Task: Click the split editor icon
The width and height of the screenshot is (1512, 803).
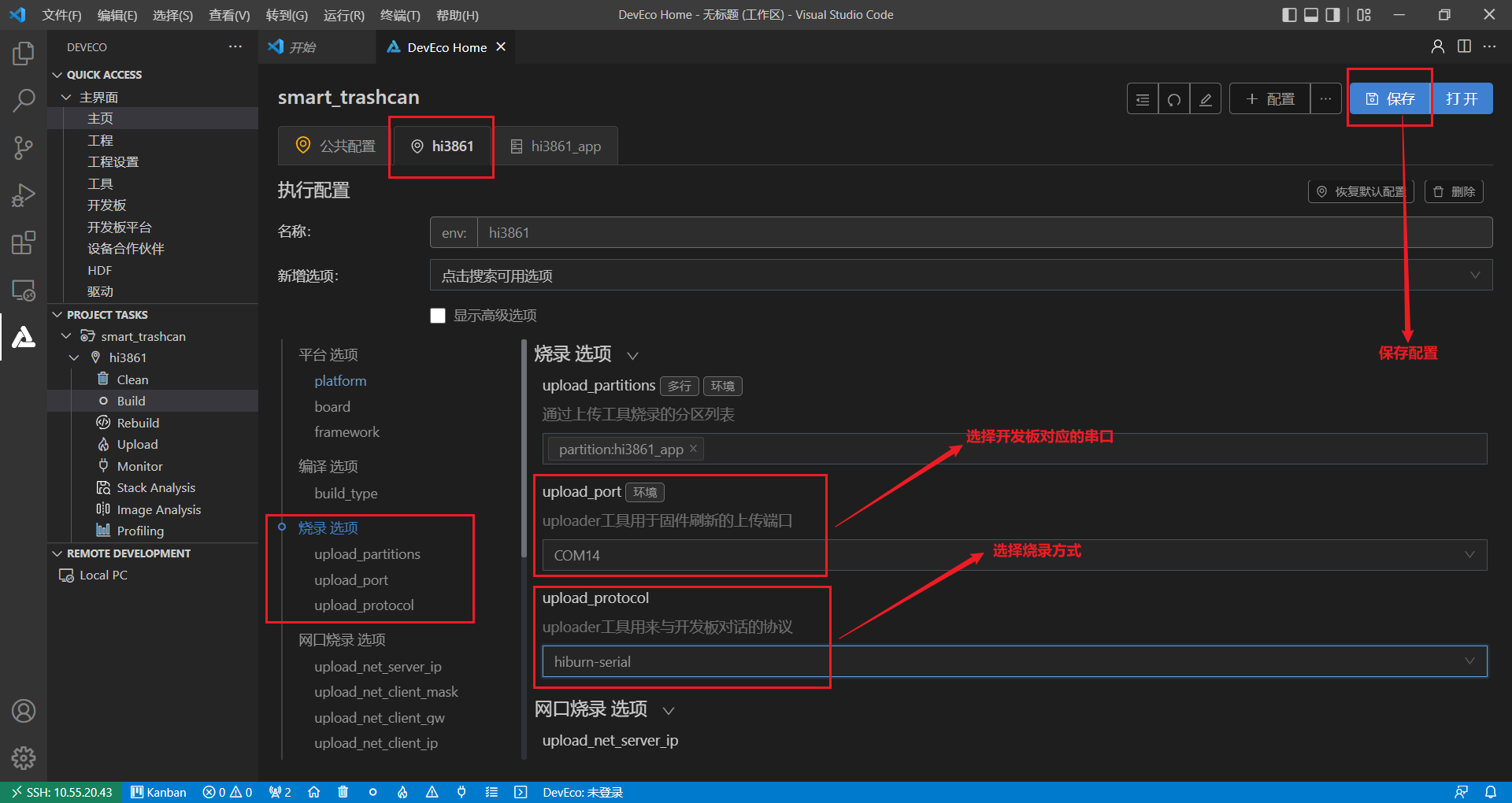Action: coord(1464,46)
